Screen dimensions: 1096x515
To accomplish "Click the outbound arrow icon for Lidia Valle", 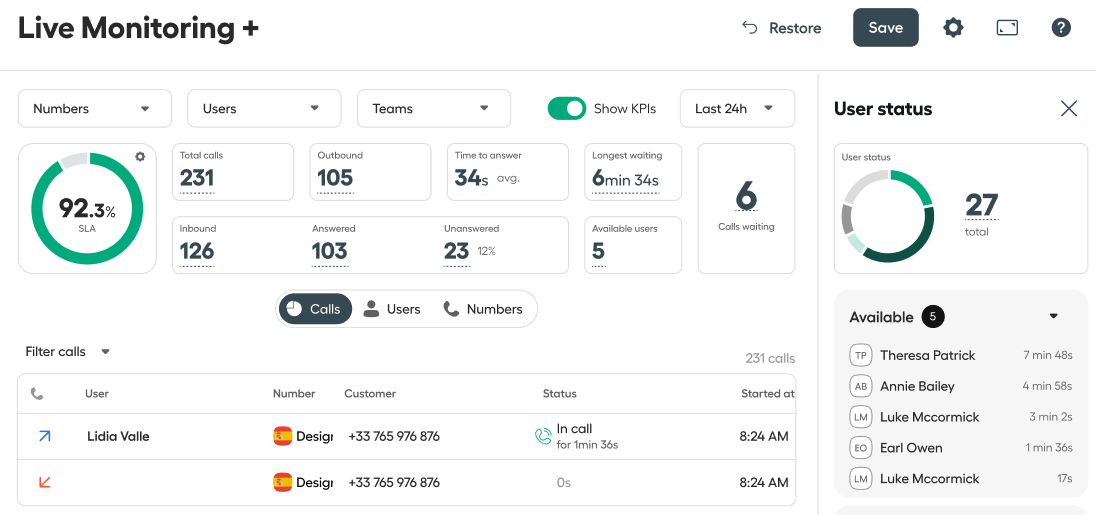I will coord(45,436).
